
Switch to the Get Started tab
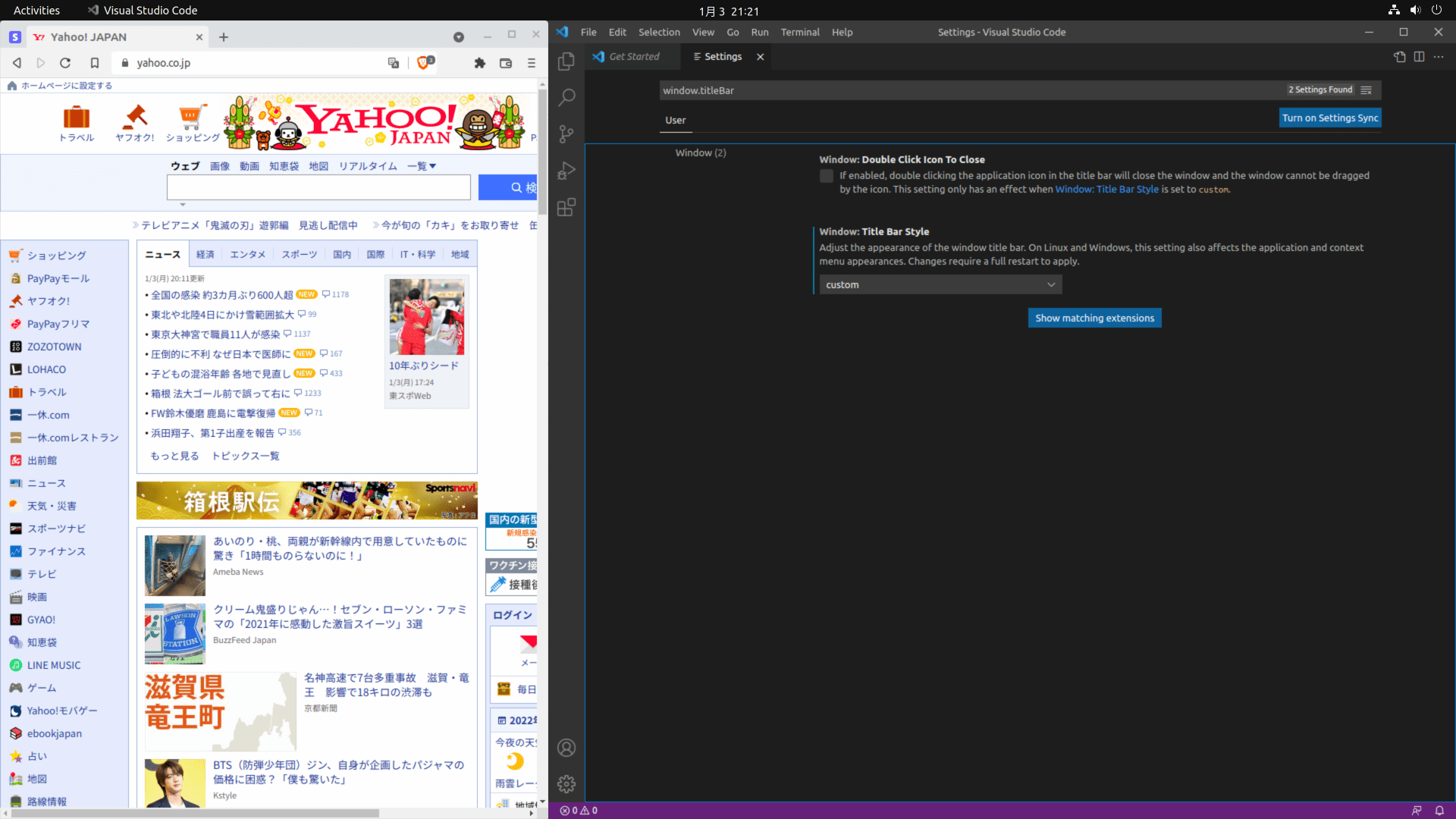(634, 57)
